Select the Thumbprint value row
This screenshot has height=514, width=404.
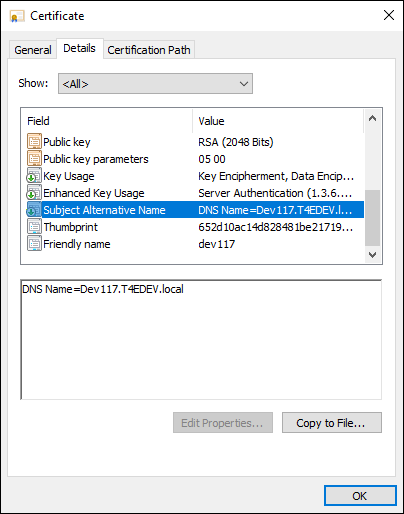pos(195,227)
